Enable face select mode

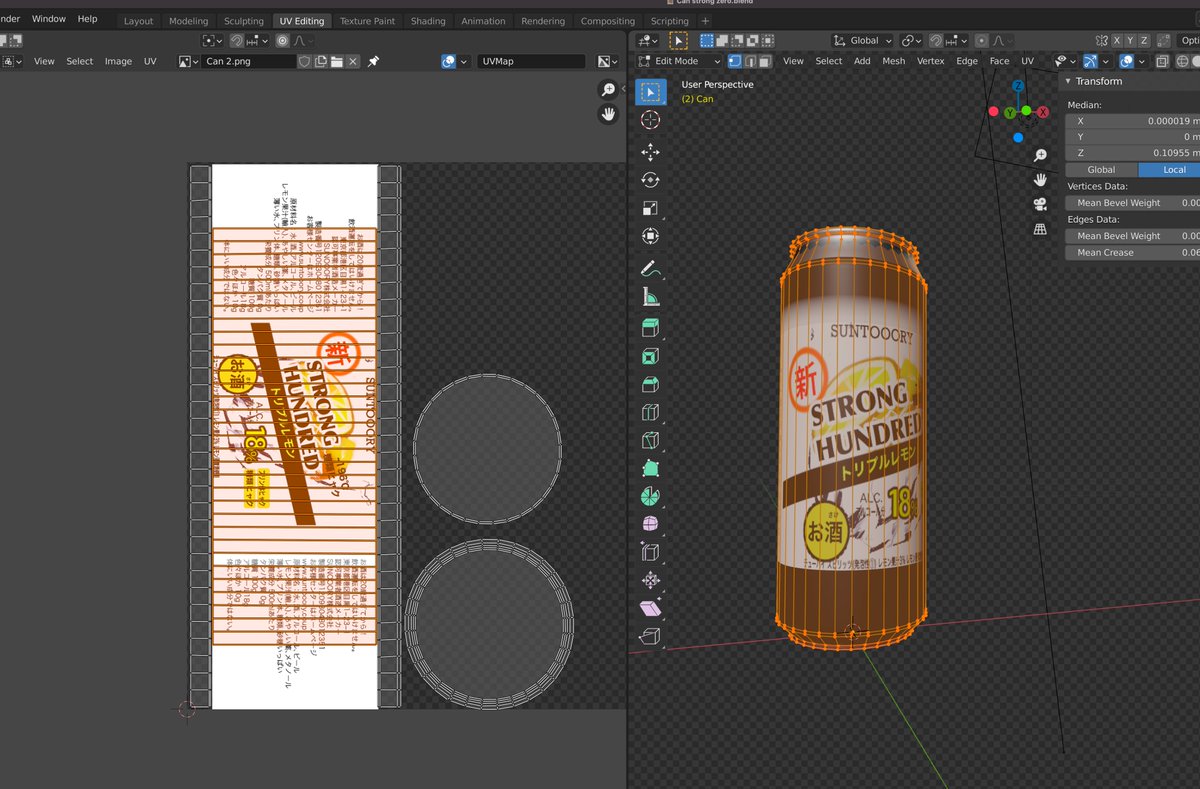[x=766, y=61]
